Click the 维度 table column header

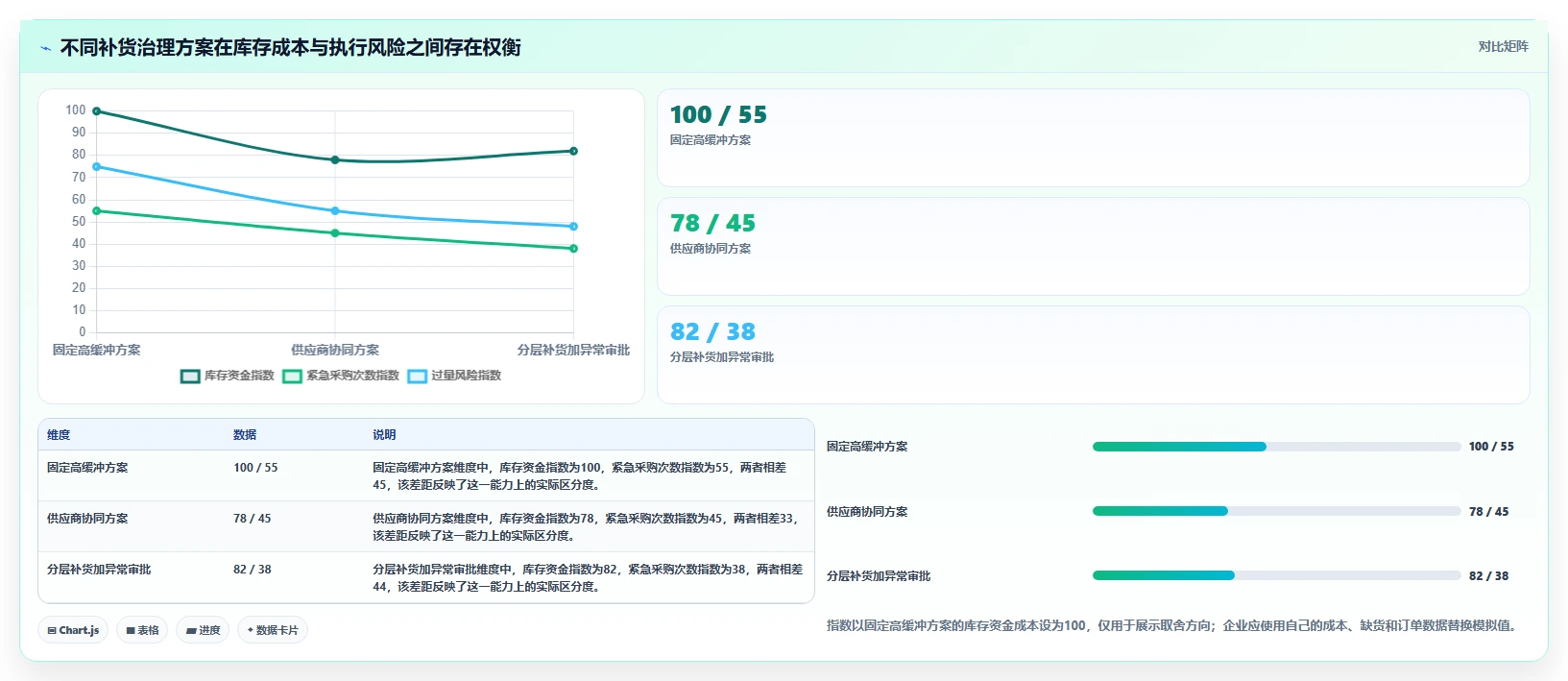pos(59,435)
